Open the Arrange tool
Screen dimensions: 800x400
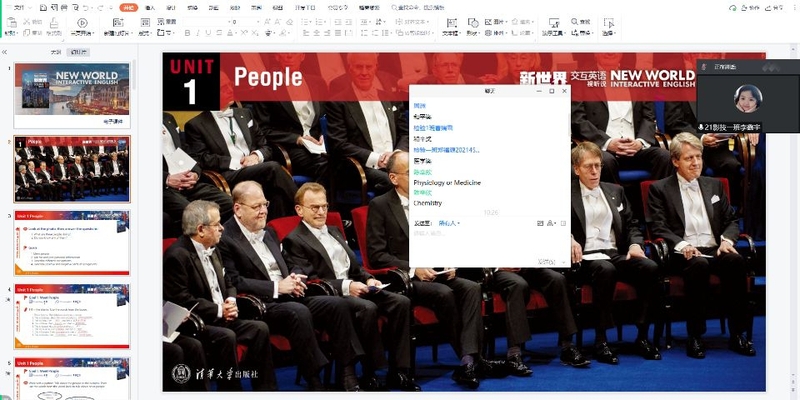[494, 33]
